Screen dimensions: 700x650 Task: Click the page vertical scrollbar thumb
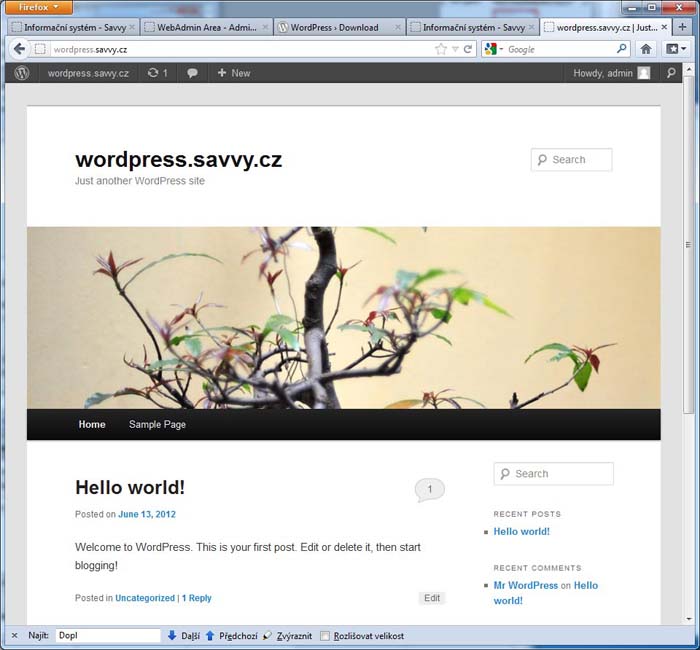tap(688, 243)
